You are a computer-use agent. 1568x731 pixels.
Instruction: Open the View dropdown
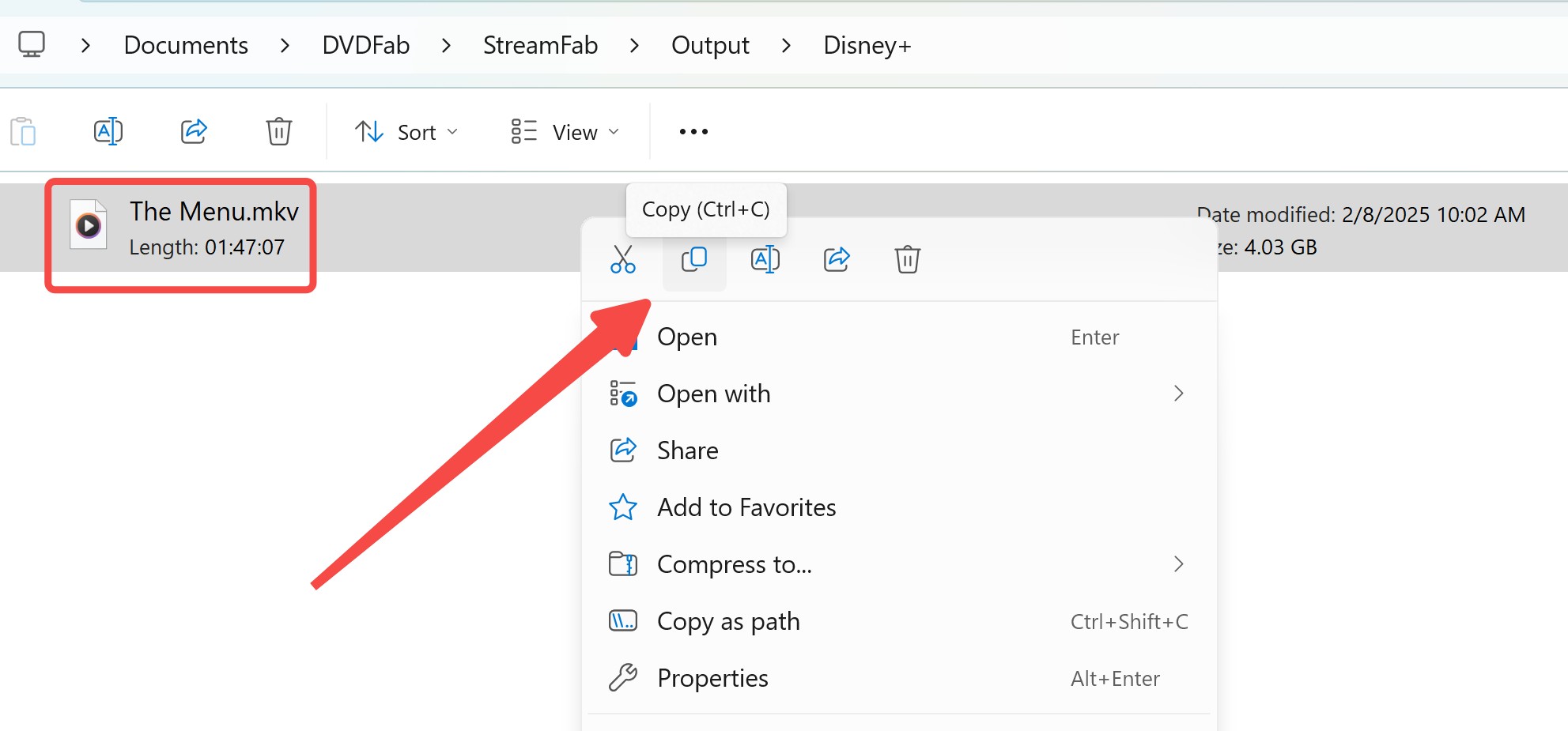[565, 132]
